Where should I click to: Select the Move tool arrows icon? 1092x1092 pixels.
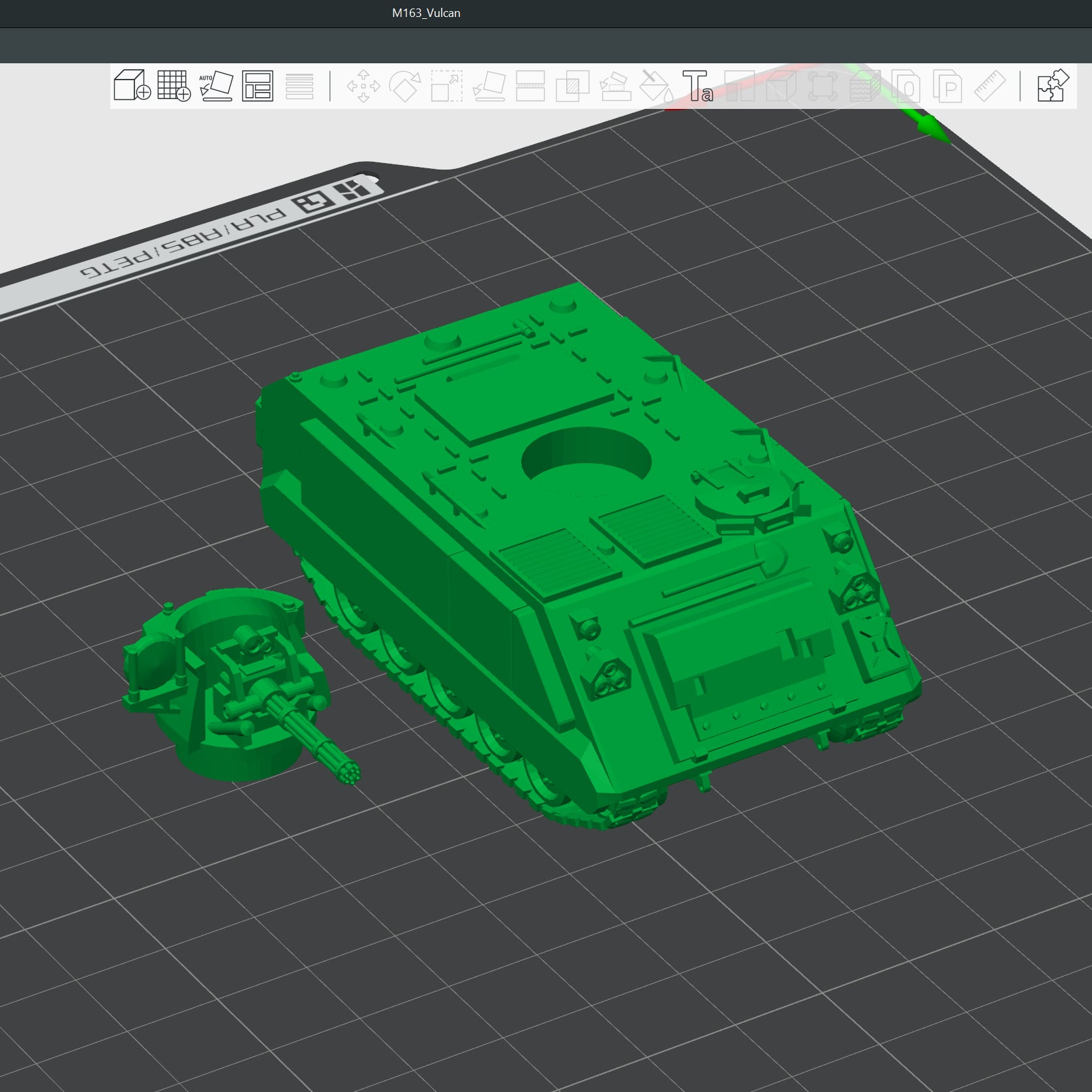[363, 85]
